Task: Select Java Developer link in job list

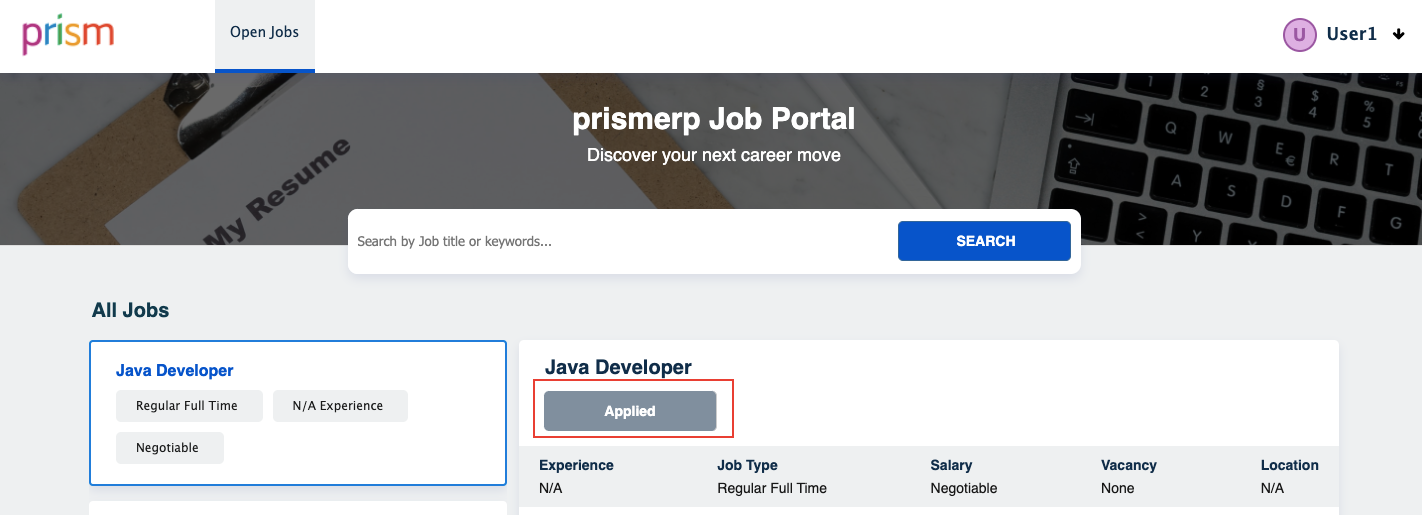Action: [175, 370]
